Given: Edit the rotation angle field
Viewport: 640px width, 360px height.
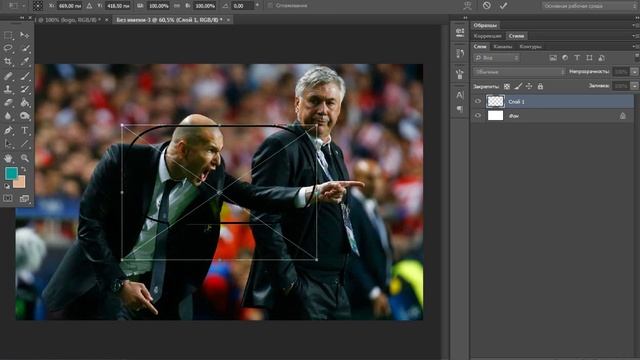Looking at the screenshot, I should [242, 6].
